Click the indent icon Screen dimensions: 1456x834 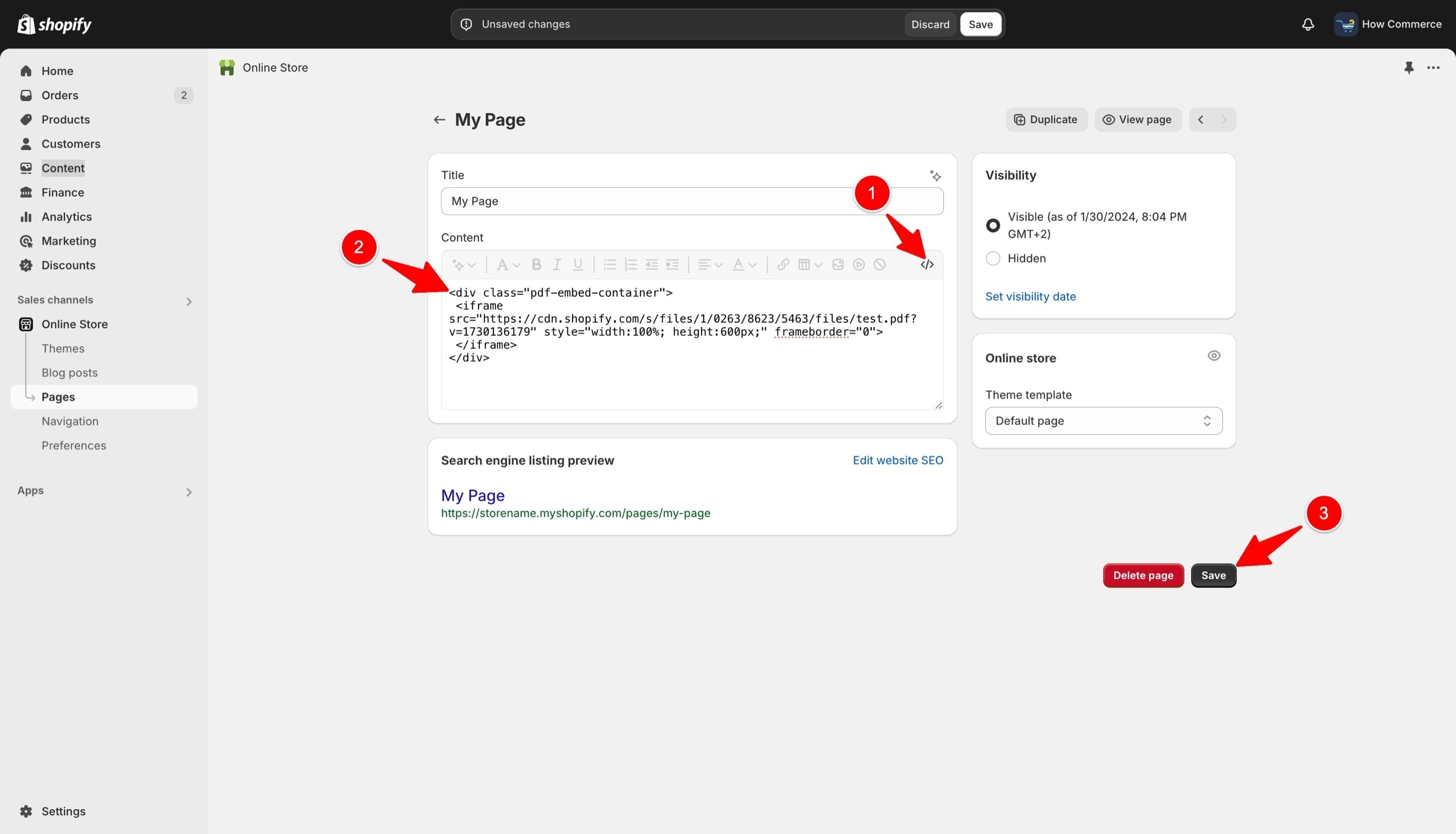point(672,265)
